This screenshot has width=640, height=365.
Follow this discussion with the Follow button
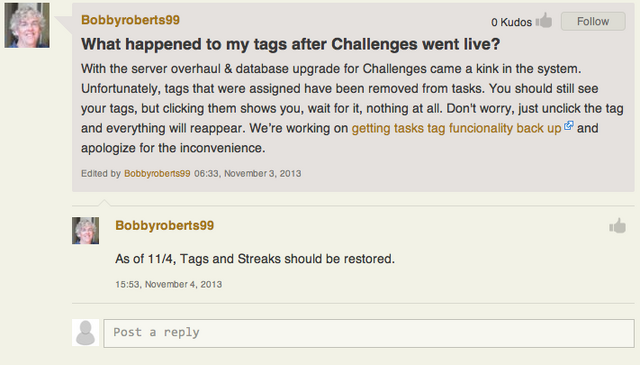pyautogui.click(x=593, y=21)
